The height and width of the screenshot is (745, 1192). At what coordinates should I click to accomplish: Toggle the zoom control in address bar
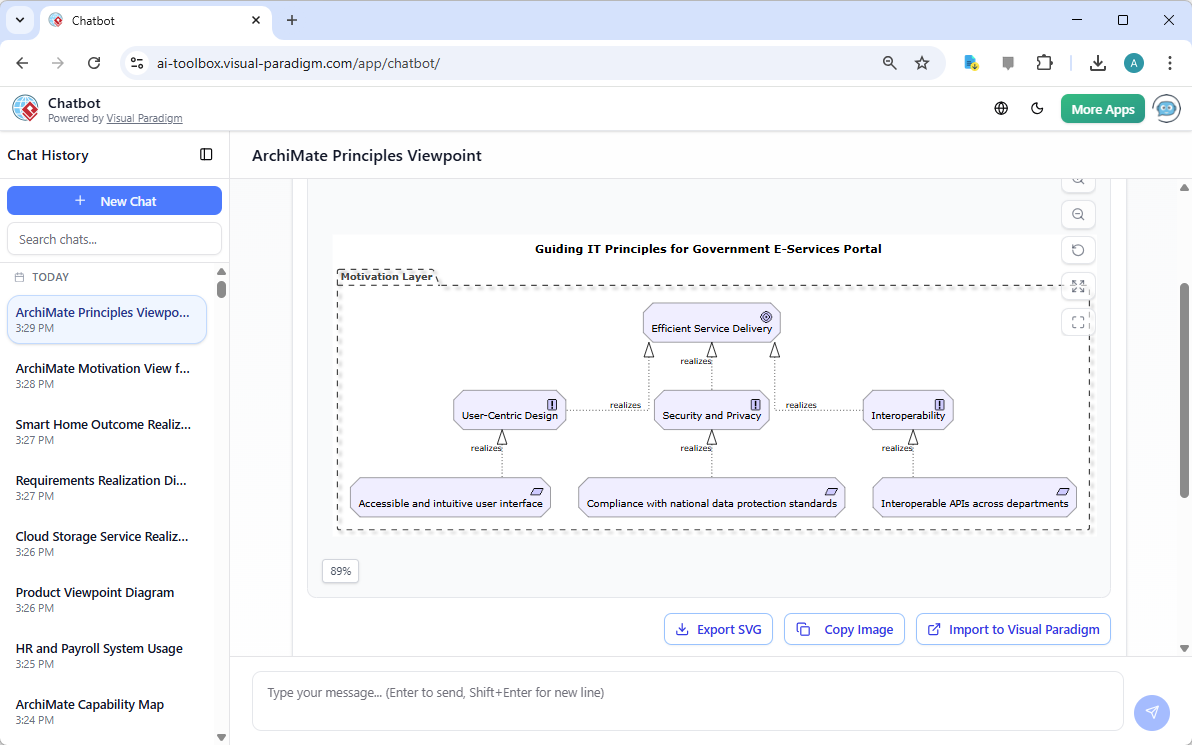point(889,62)
